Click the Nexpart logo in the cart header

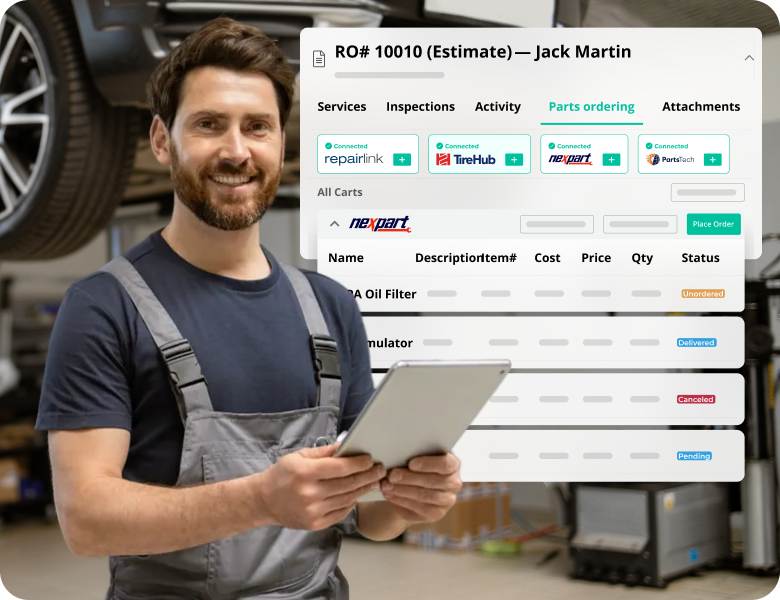(380, 224)
